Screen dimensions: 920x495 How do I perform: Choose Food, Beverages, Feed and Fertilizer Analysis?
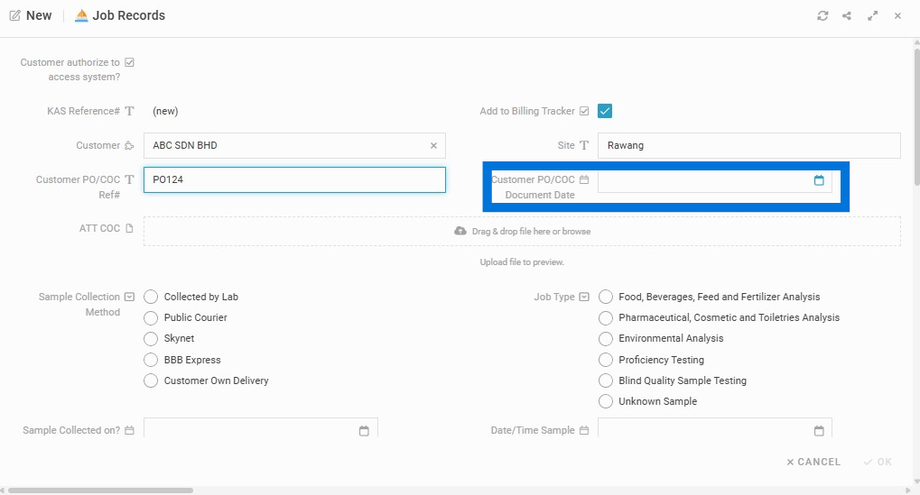click(x=606, y=297)
